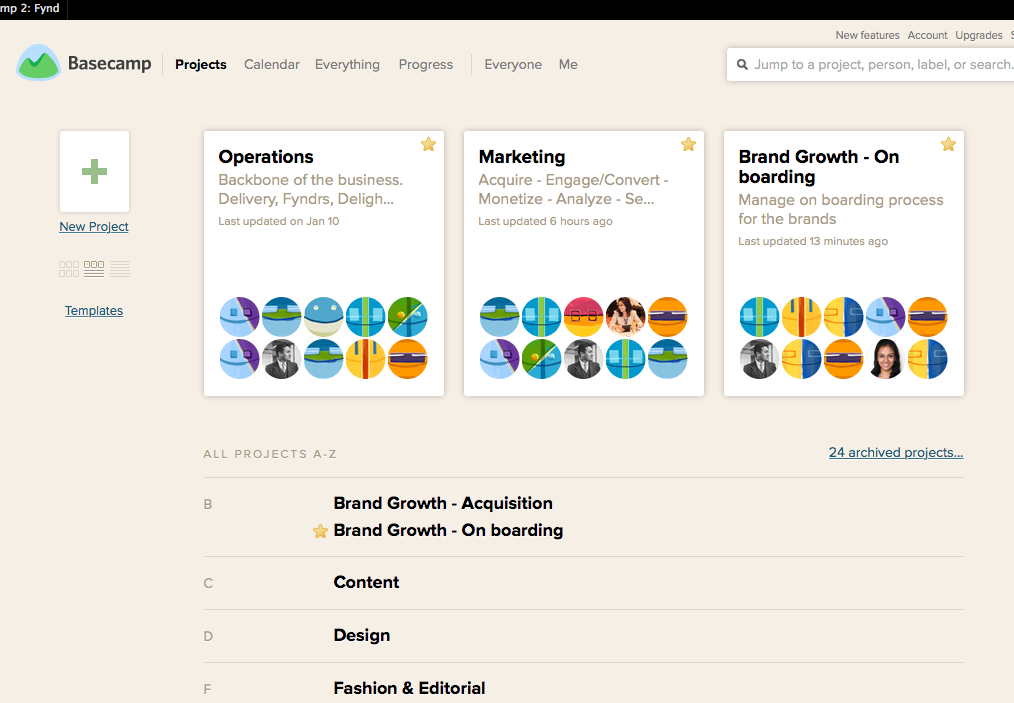Unstar the Operations project card
The width and height of the screenshot is (1014, 703).
pyautogui.click(x=428, y=144)
